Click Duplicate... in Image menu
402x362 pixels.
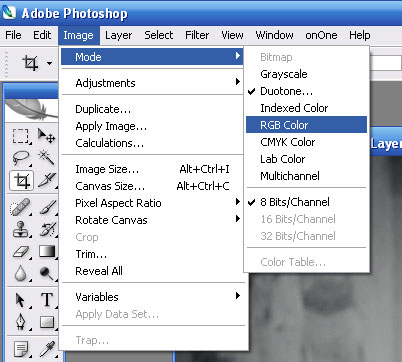click(152, 109)
